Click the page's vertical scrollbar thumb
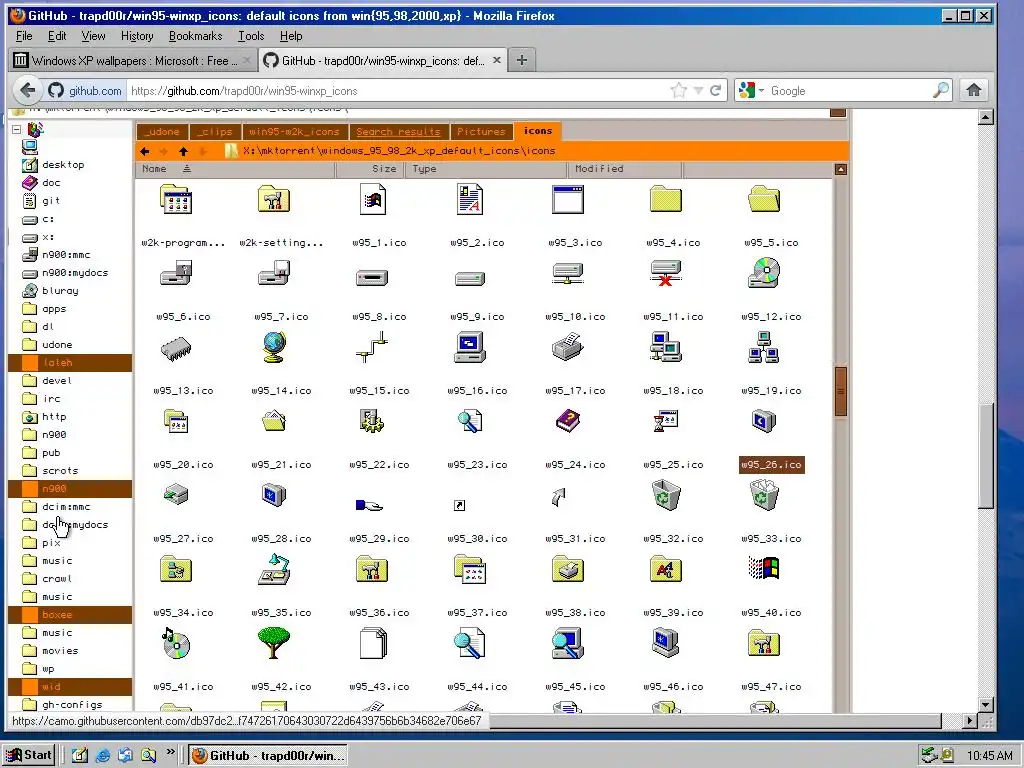 click(986, 455)
